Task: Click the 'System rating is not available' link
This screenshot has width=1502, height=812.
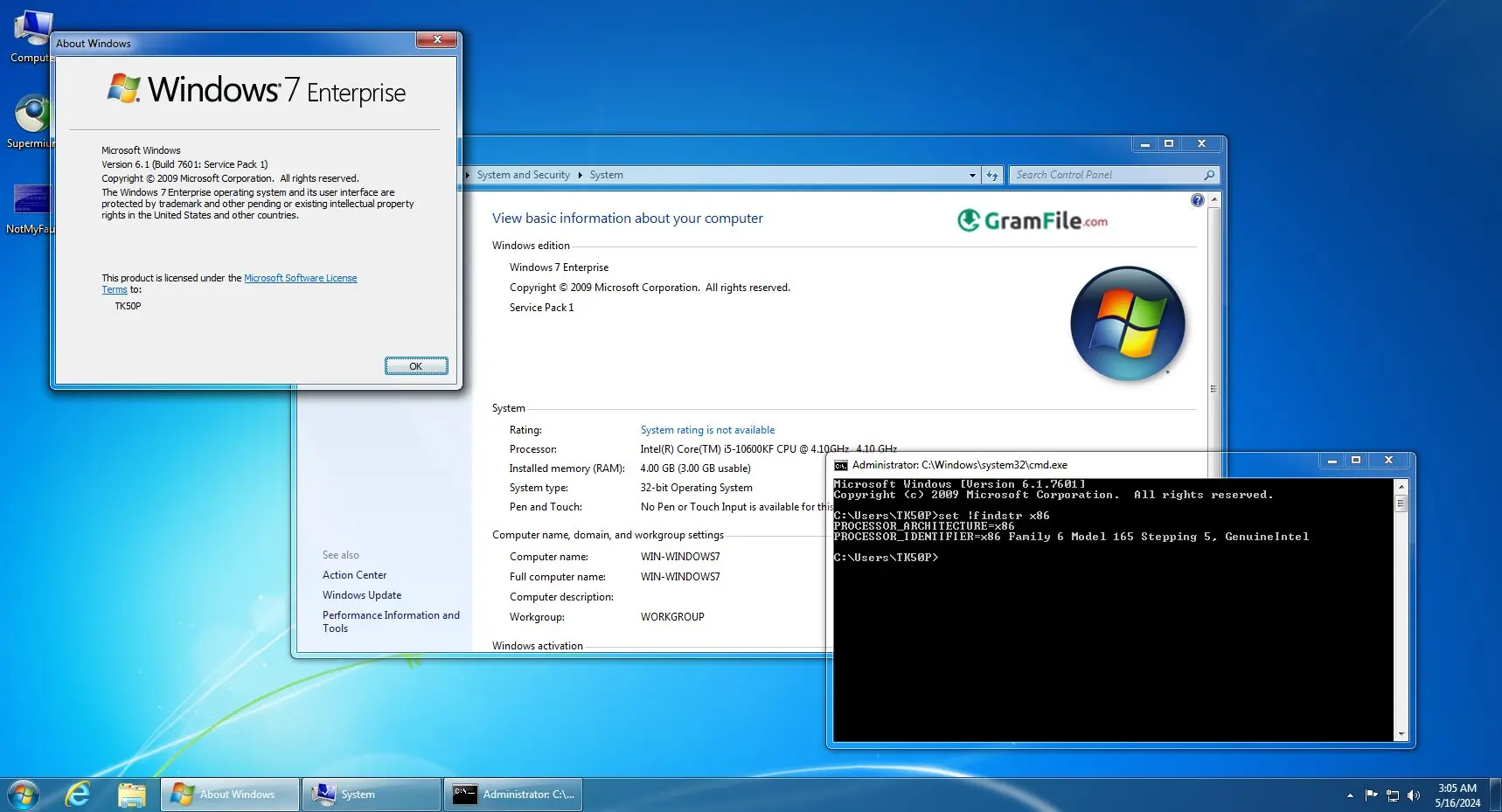Action: point(707,430)
